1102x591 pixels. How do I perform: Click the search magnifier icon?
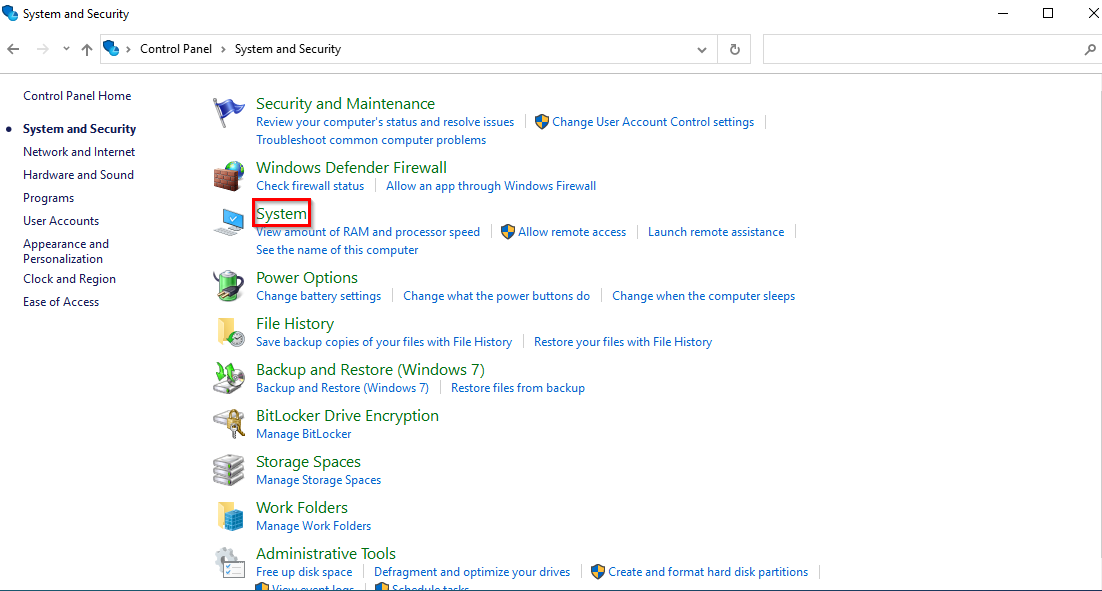1089,49
